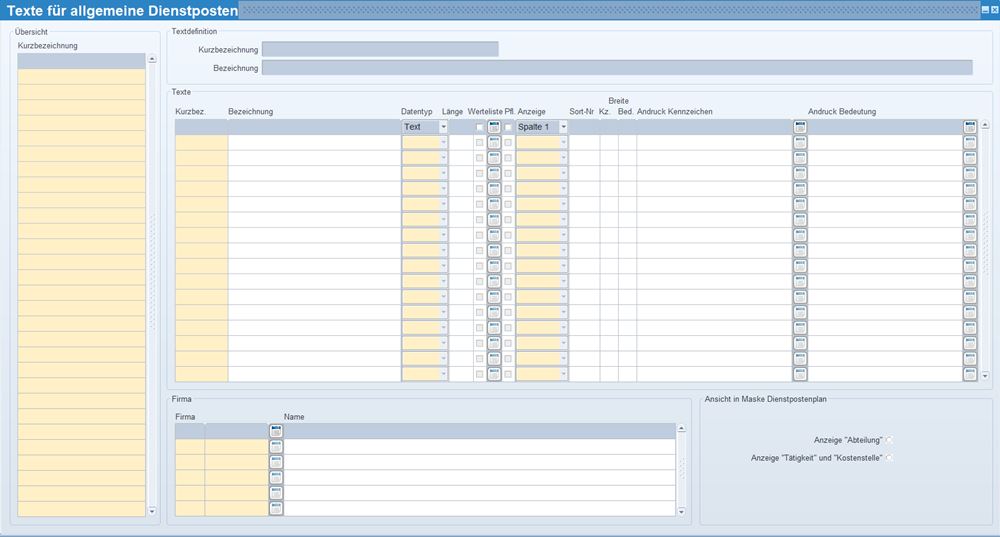Open Andruck Kennzeichen editor icon in highlighted row

800,127
